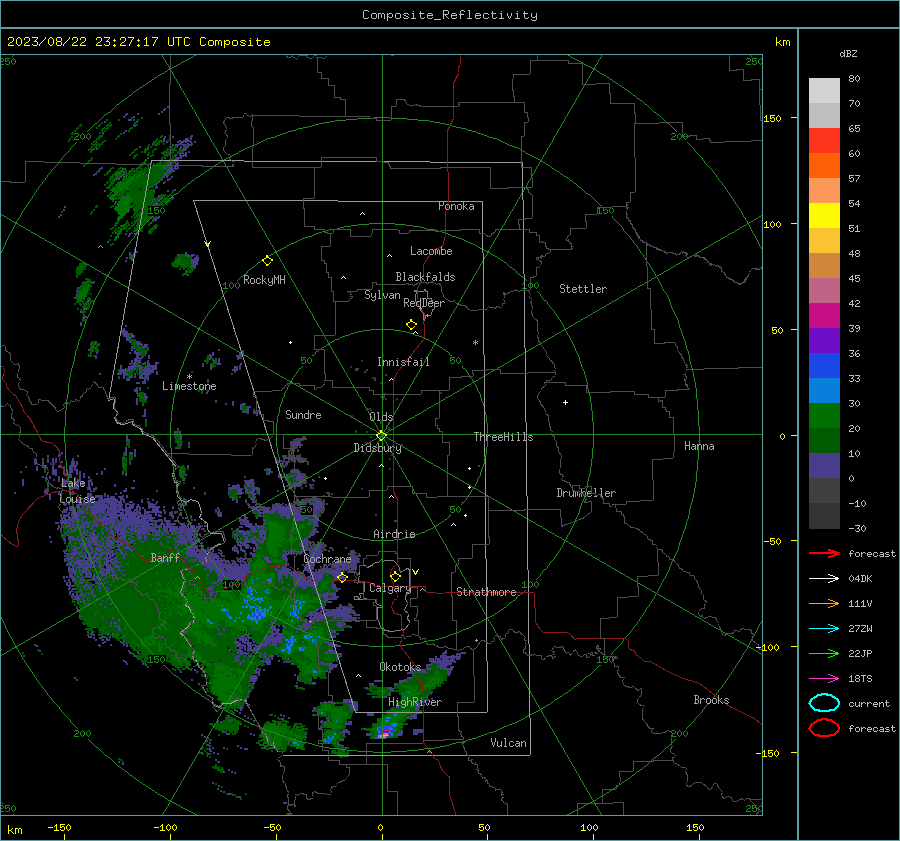This screenshot has height=841, width=900.
Task: Click the ThreeHills city label
Action: 503,437
